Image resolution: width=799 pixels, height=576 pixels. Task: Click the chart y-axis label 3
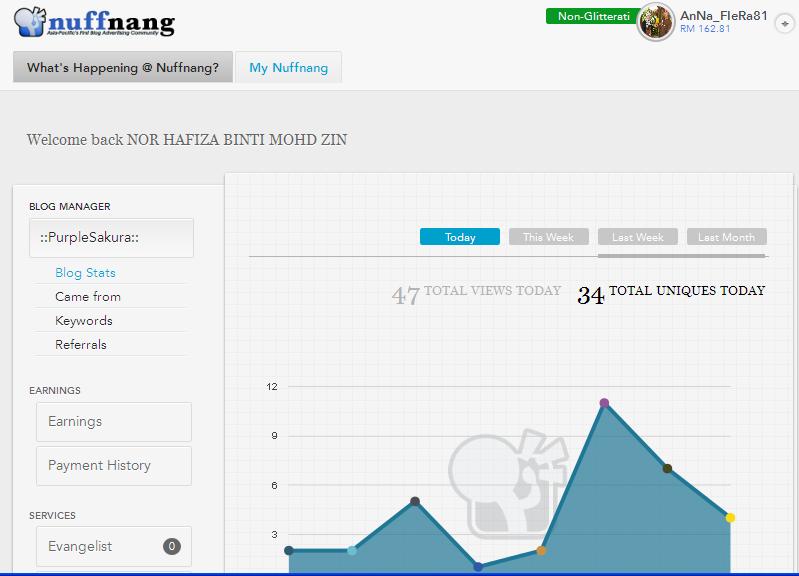point(275,534)
